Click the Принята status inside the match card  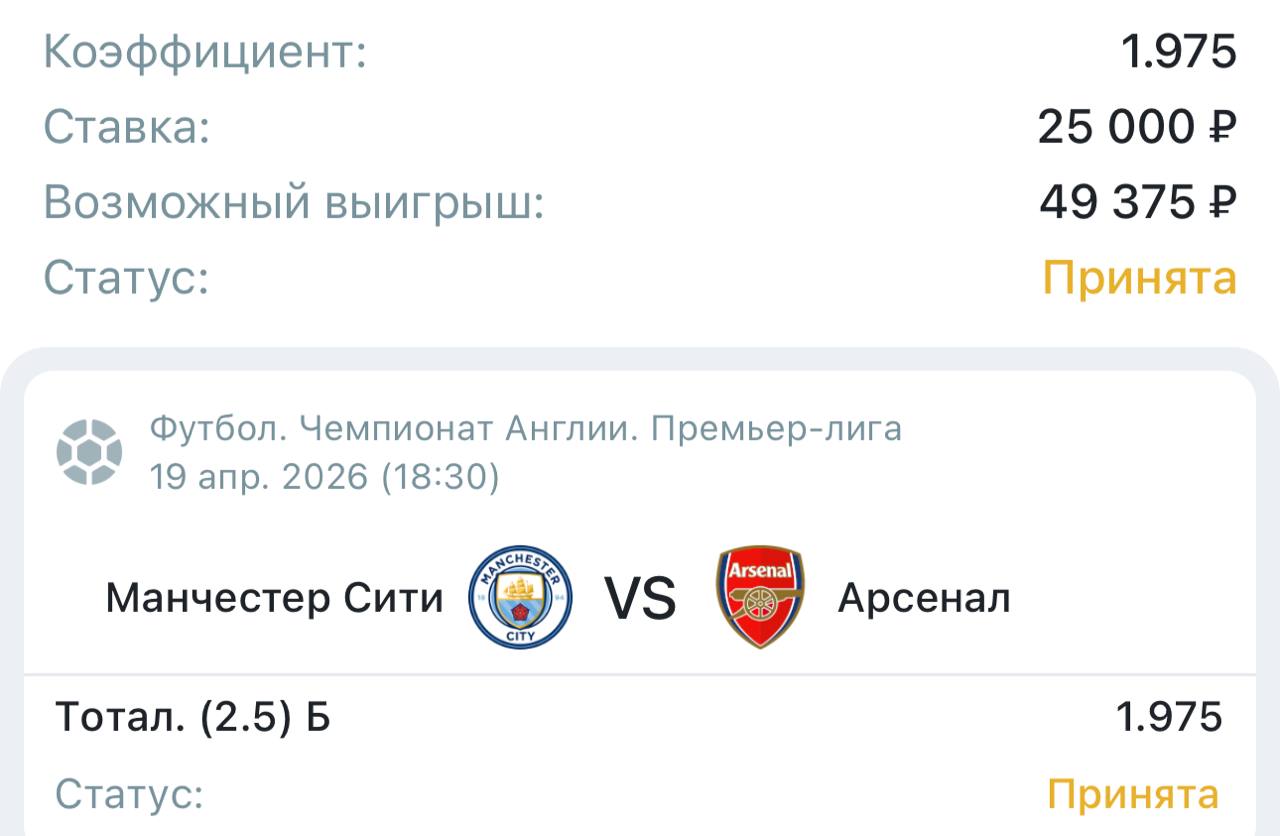point(1133,795)
